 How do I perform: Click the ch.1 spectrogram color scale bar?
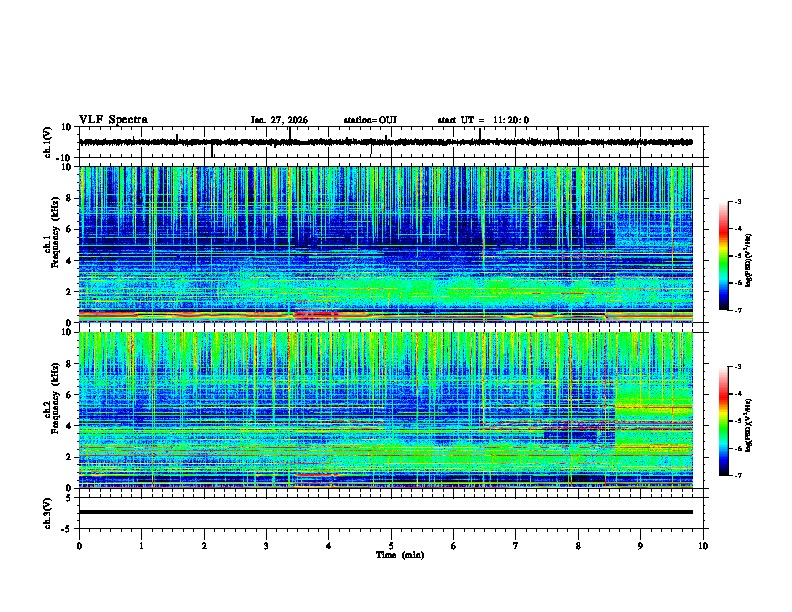click(x=723, y=256)
